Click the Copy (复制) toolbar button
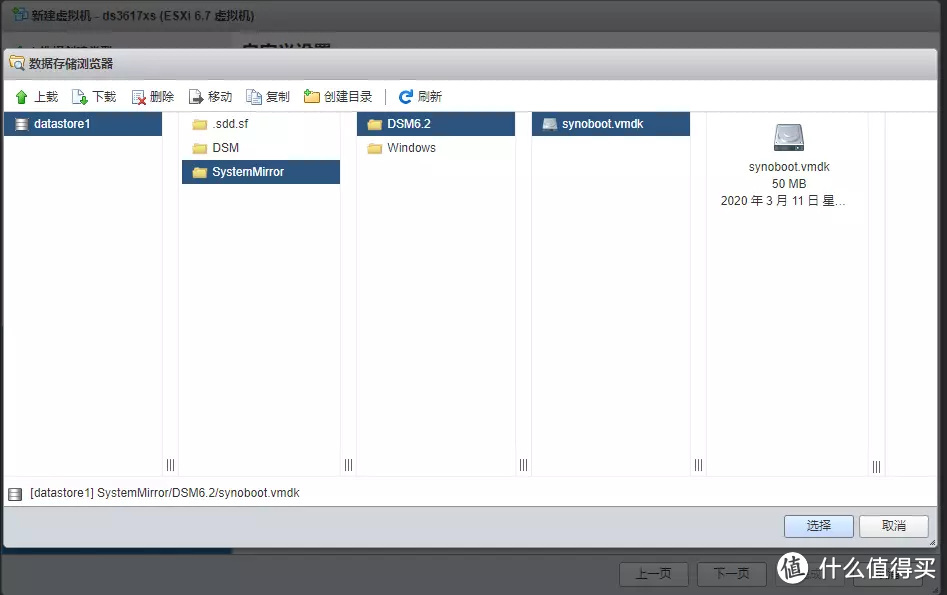The width and height of the screenshot is (947, 595). [268, 97]
